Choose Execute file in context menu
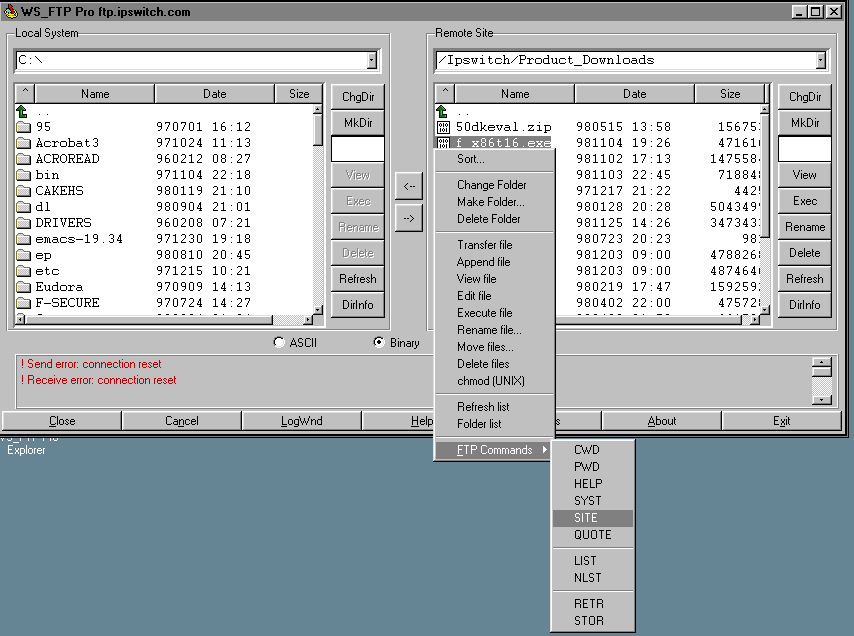854x636 pixels. tap(495, 313)
